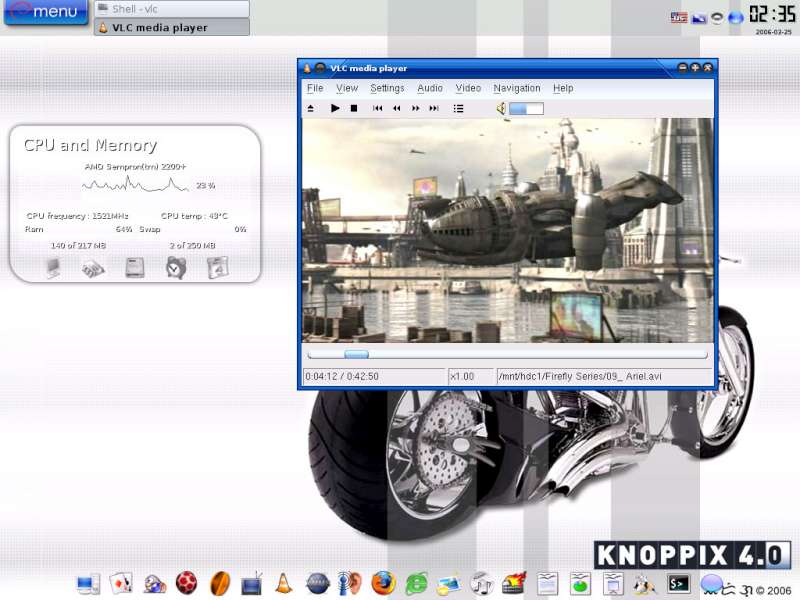The height and width of the screenshot is (600, 800).
Task: Launch the playing cards game from dock
Action: 121,583
